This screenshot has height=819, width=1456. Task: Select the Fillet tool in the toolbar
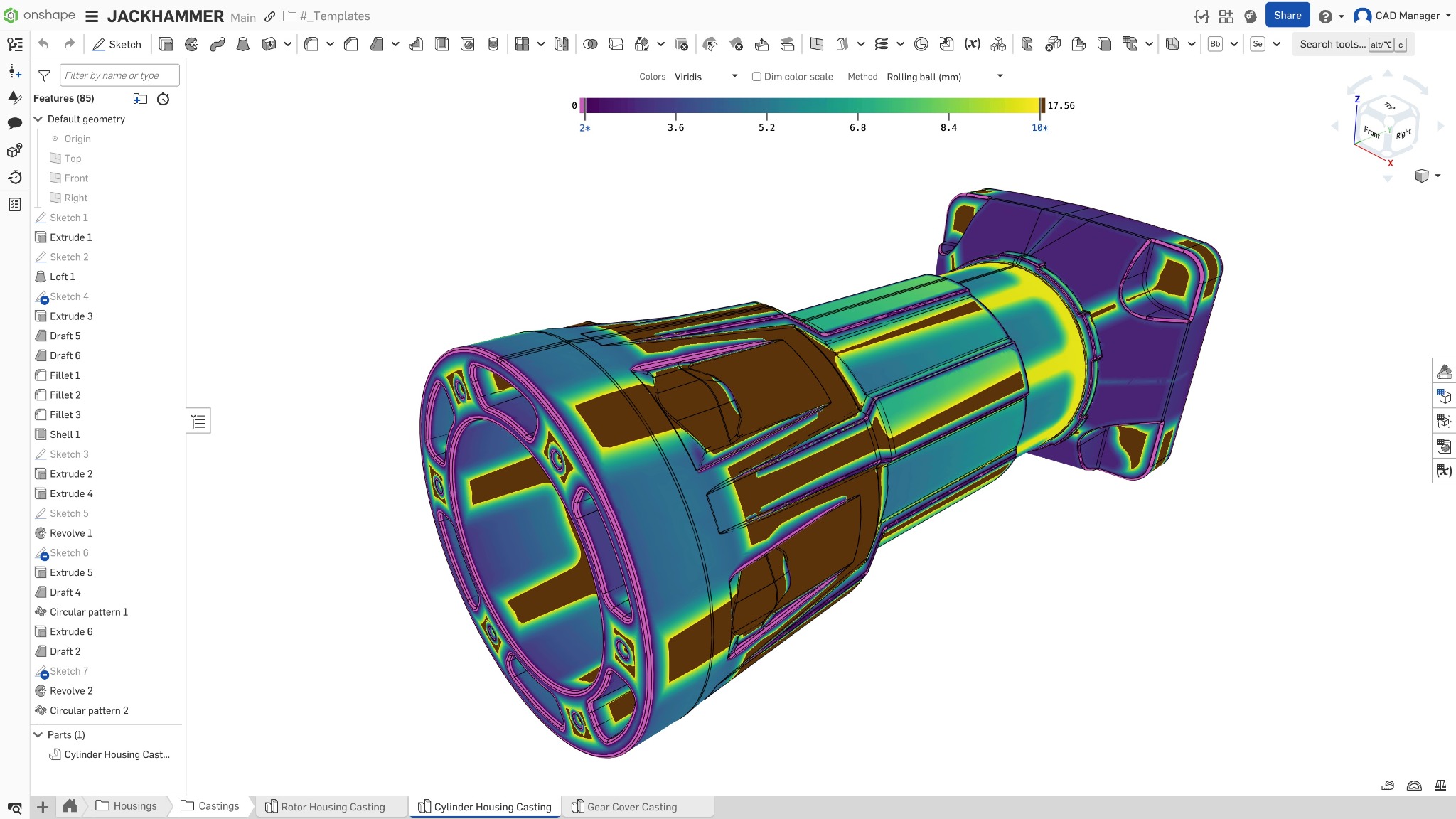(x=311, y=44)
